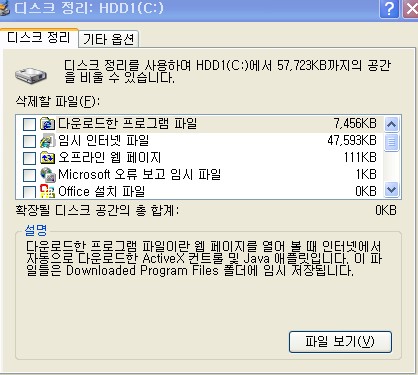Select the 오프라인 웹 페이지 row text
The width and height of the screenshot is (418, 375).
click(110, 157)
